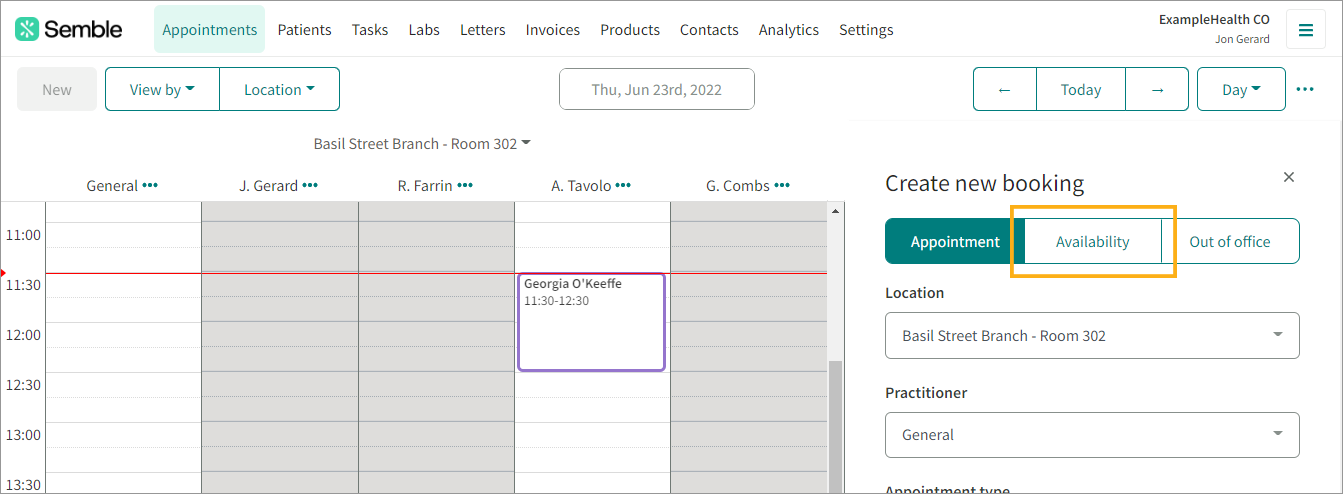
Task: Click the Semble logo icon
Action: [27, 29]
